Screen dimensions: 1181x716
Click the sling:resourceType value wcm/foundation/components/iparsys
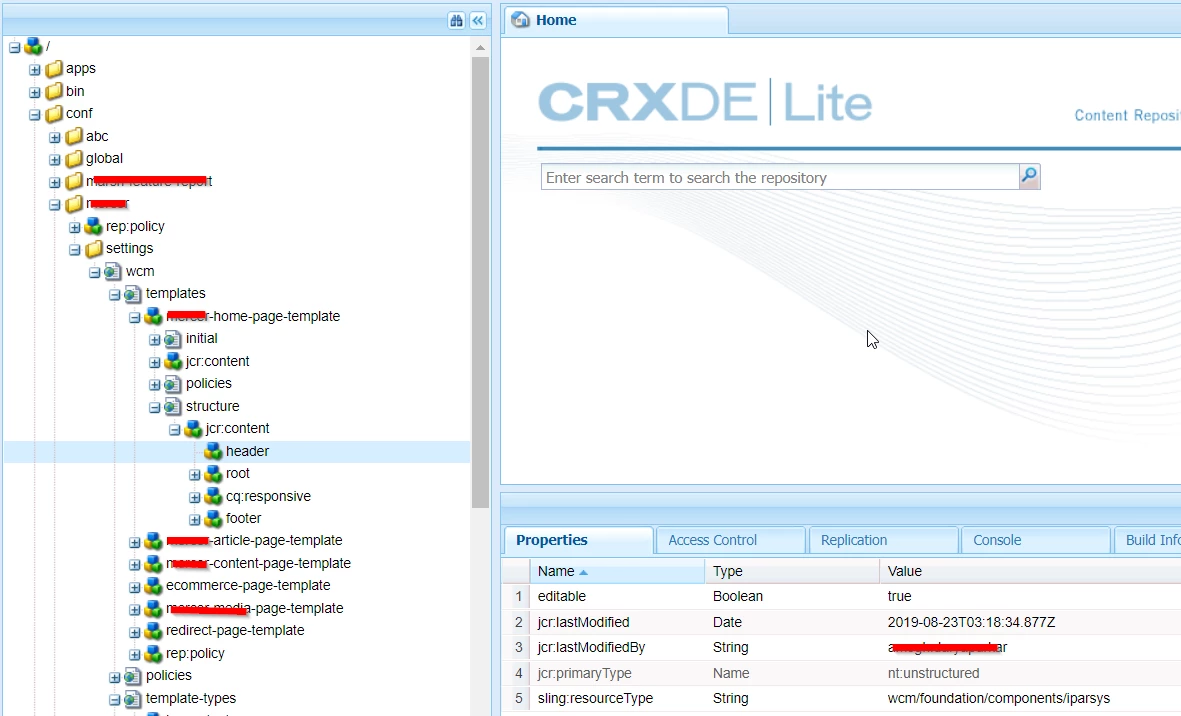coord(999,699)
